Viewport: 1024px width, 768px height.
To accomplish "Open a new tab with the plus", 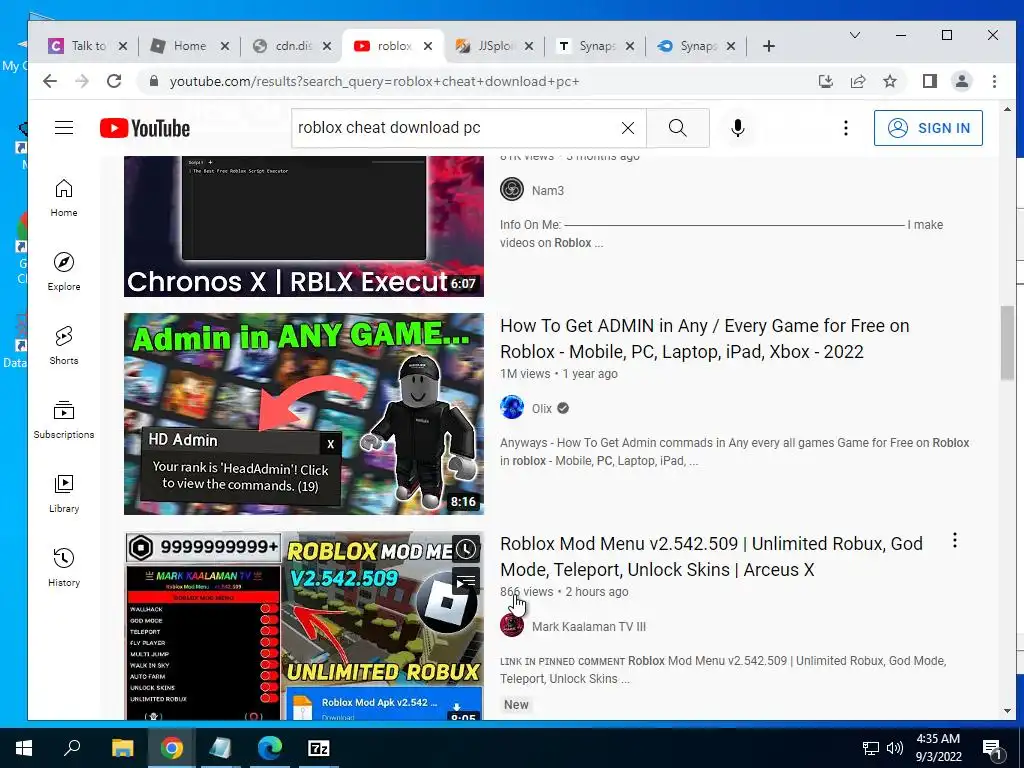I will 769,46.
